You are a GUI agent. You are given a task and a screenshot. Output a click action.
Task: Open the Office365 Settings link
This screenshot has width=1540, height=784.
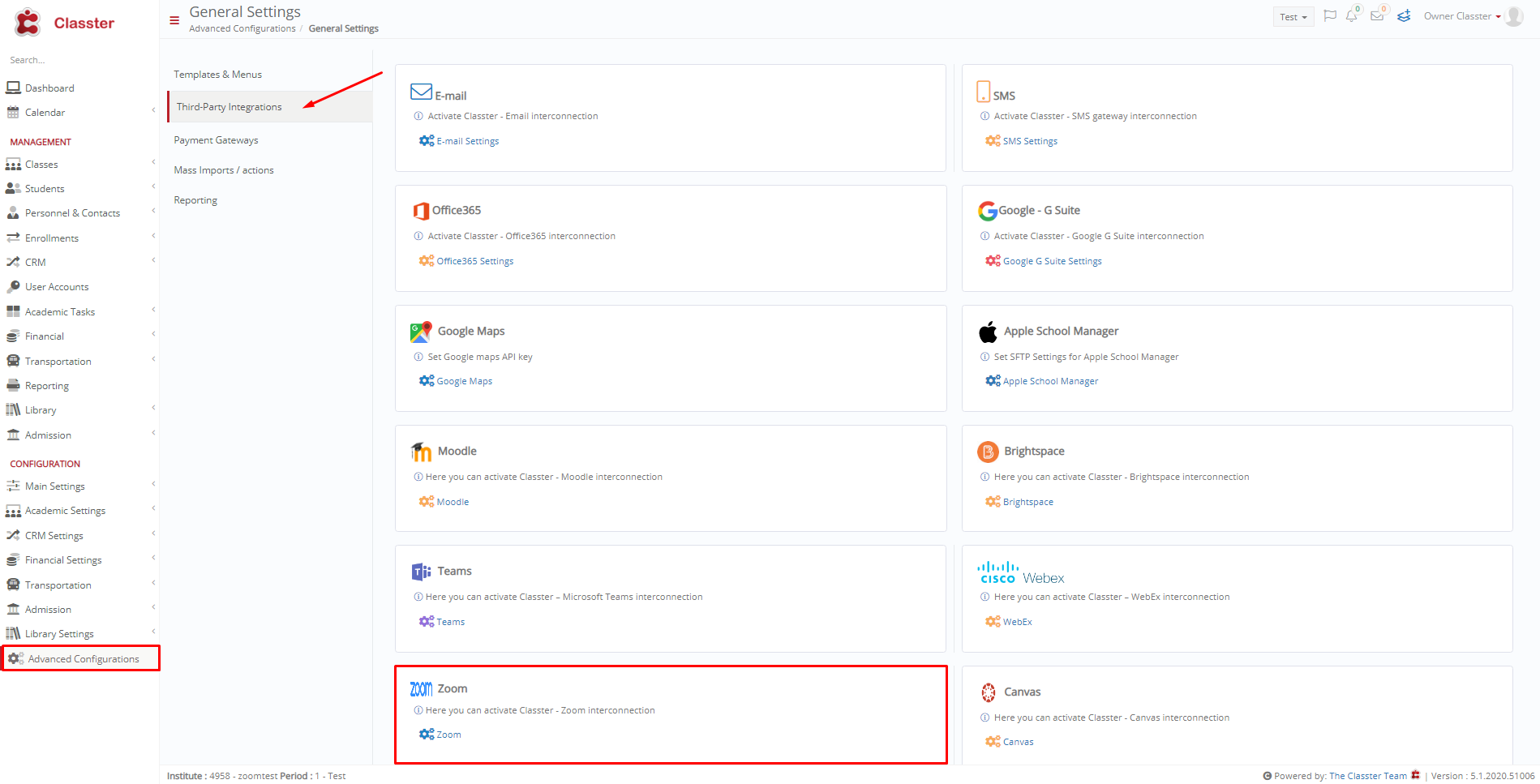tap(475, 261)
